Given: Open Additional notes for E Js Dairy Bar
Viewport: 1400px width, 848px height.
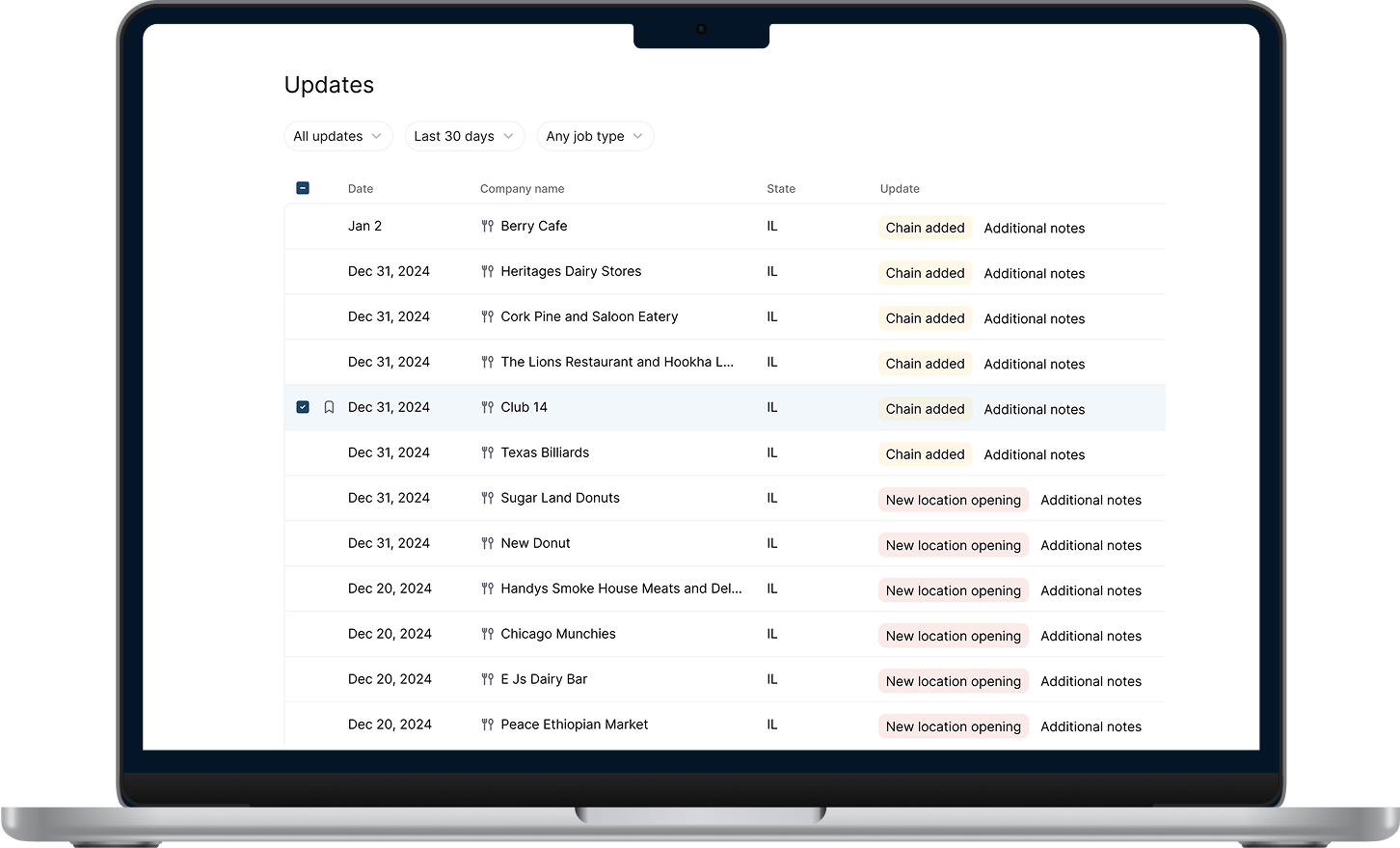Looking at the screenshot, I should tap(1090, 682).
